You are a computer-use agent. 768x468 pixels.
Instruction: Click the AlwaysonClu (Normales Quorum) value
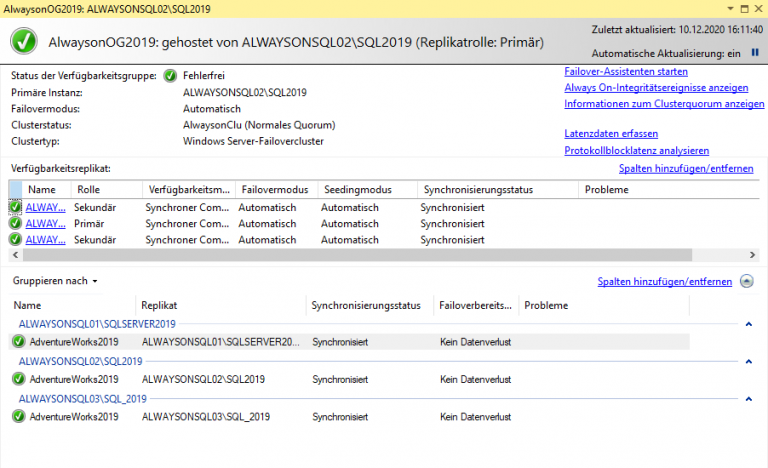pyautogui.click(x=259, y=125)
